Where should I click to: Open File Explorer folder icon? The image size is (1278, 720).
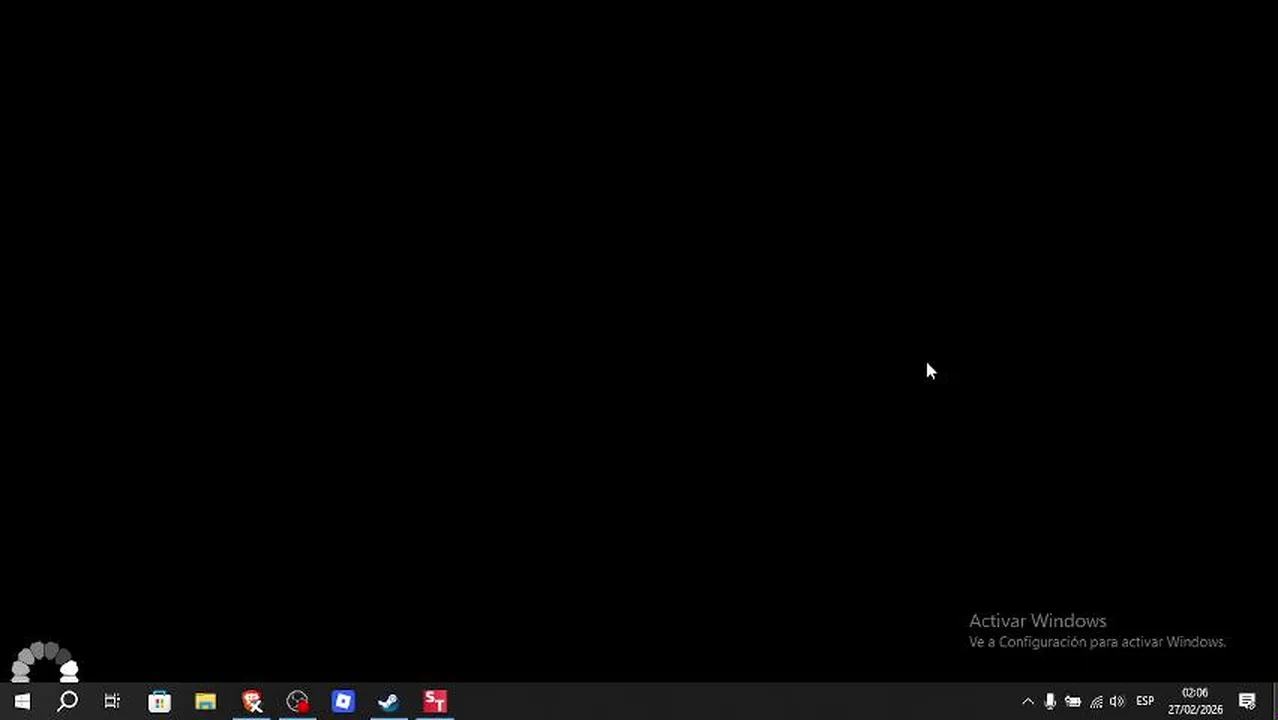coord(205,702)
